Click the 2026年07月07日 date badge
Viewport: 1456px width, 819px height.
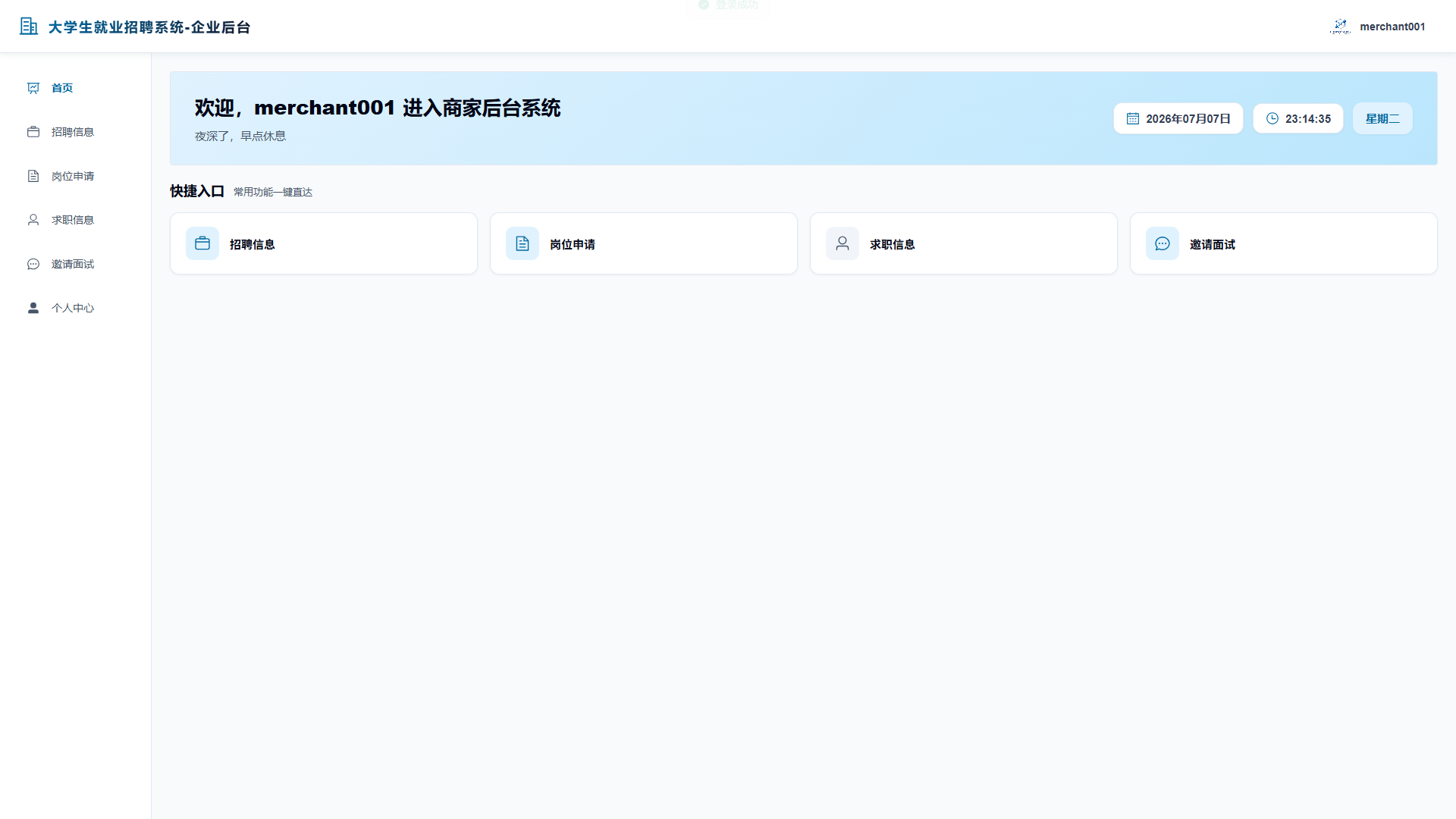point(1178,118)
